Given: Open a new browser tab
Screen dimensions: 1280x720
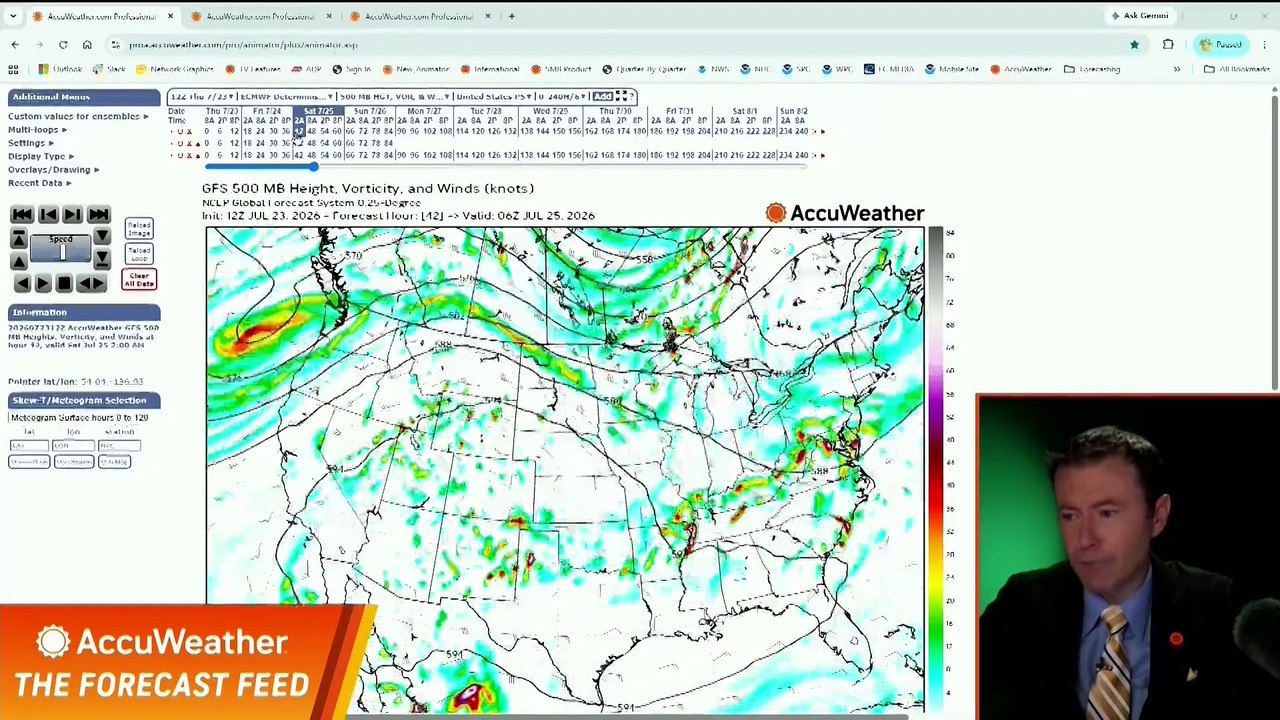Looking at the screenshot, I should (x=511, y=16).
